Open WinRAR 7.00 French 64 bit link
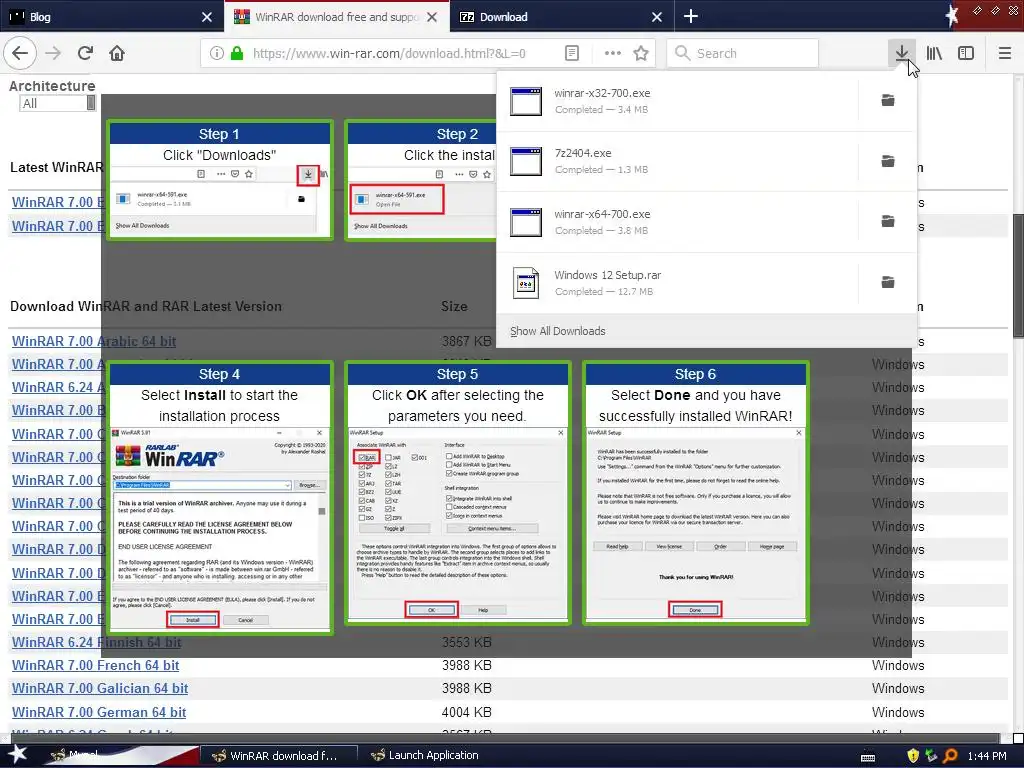The width and height of the screenshot is (1024, 768). click(x=95, y=665)
